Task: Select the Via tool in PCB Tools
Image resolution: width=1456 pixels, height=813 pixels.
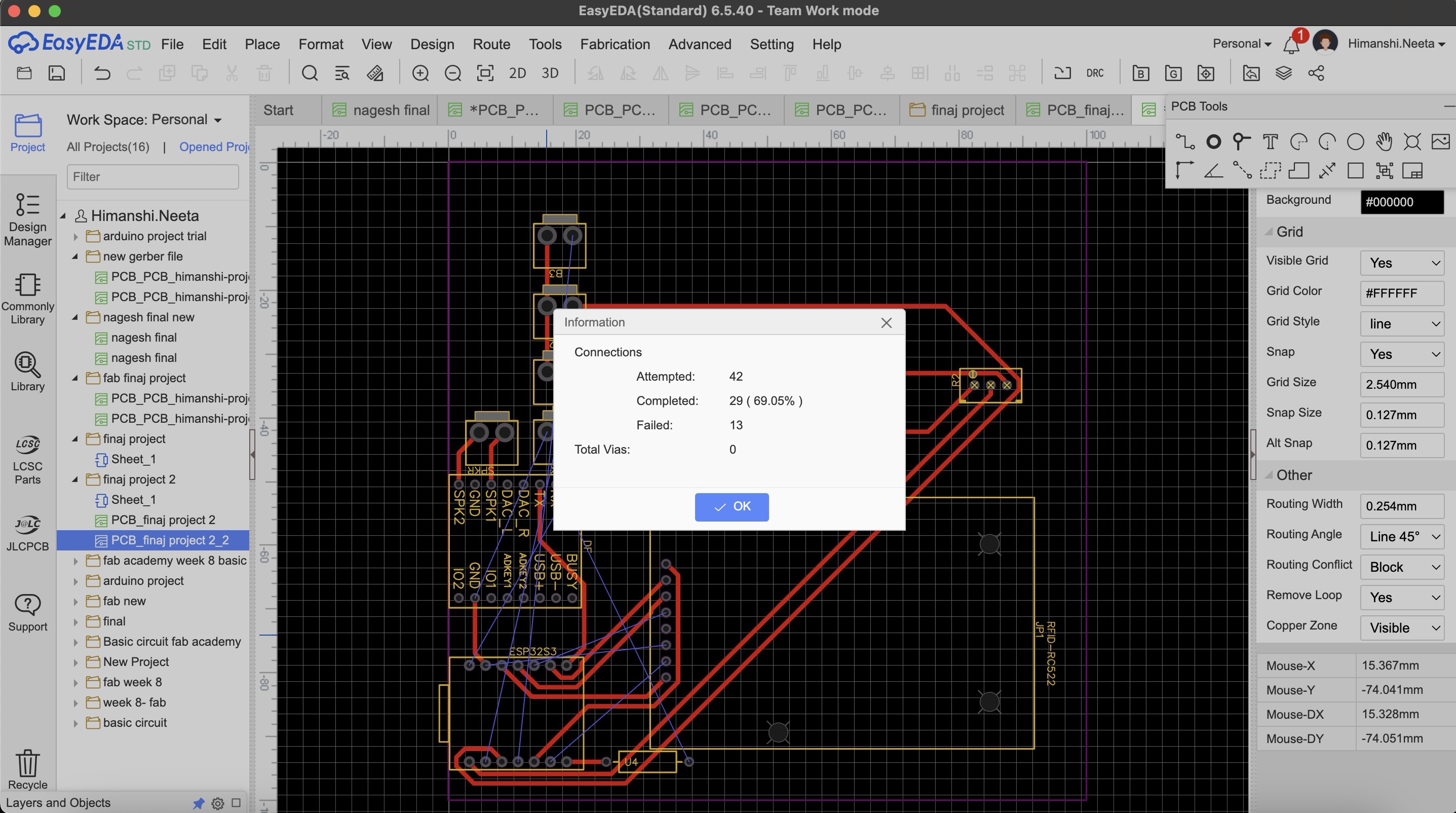Action: [x=1241, y=141]
